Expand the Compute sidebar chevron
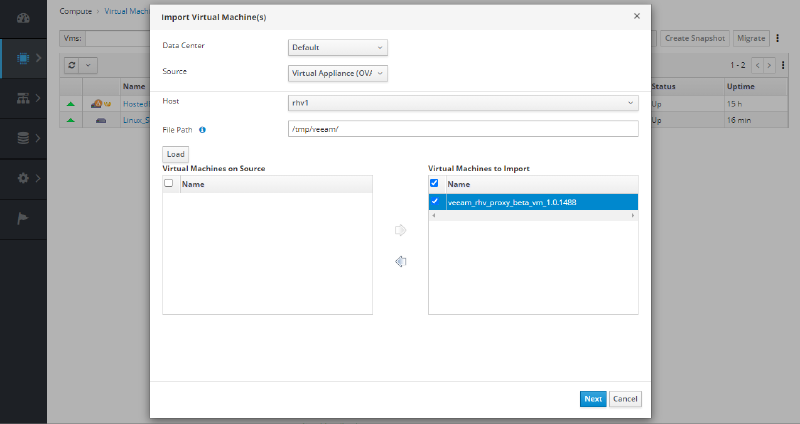800x424 pixels. [x=38, y=58]
